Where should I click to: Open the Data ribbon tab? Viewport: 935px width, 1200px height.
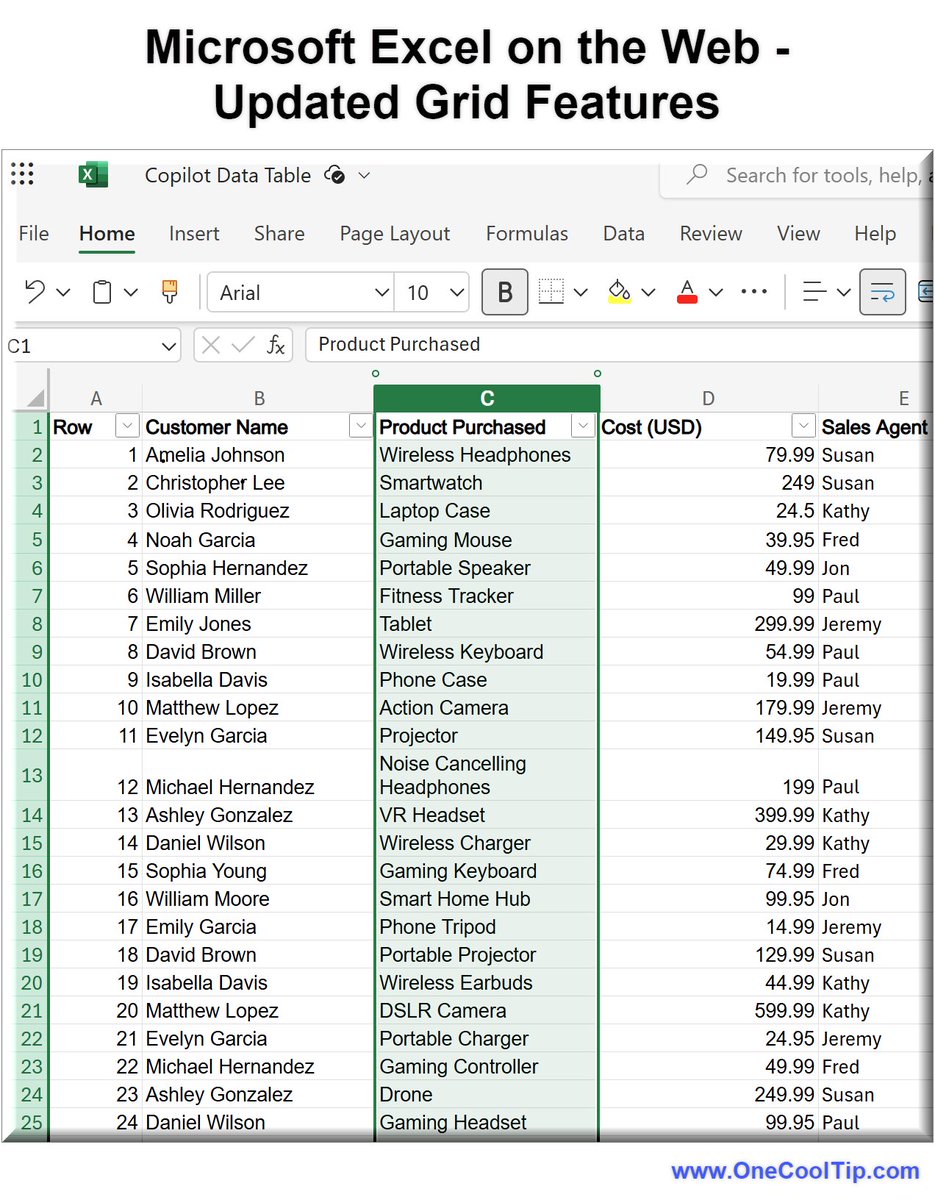pos(623,233)
